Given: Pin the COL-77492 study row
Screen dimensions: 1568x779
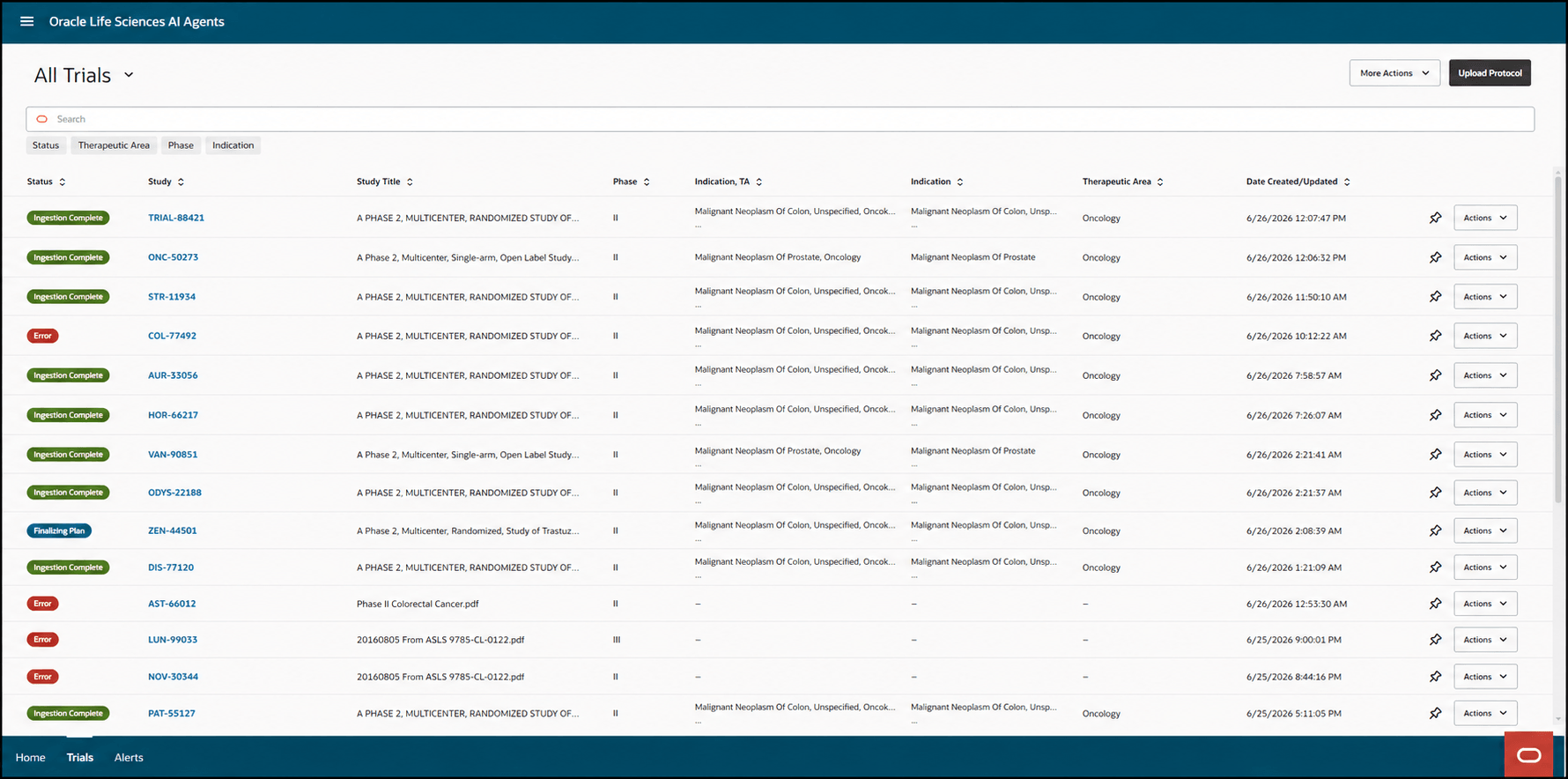Looking at the screenshot, I should 1435,336.
